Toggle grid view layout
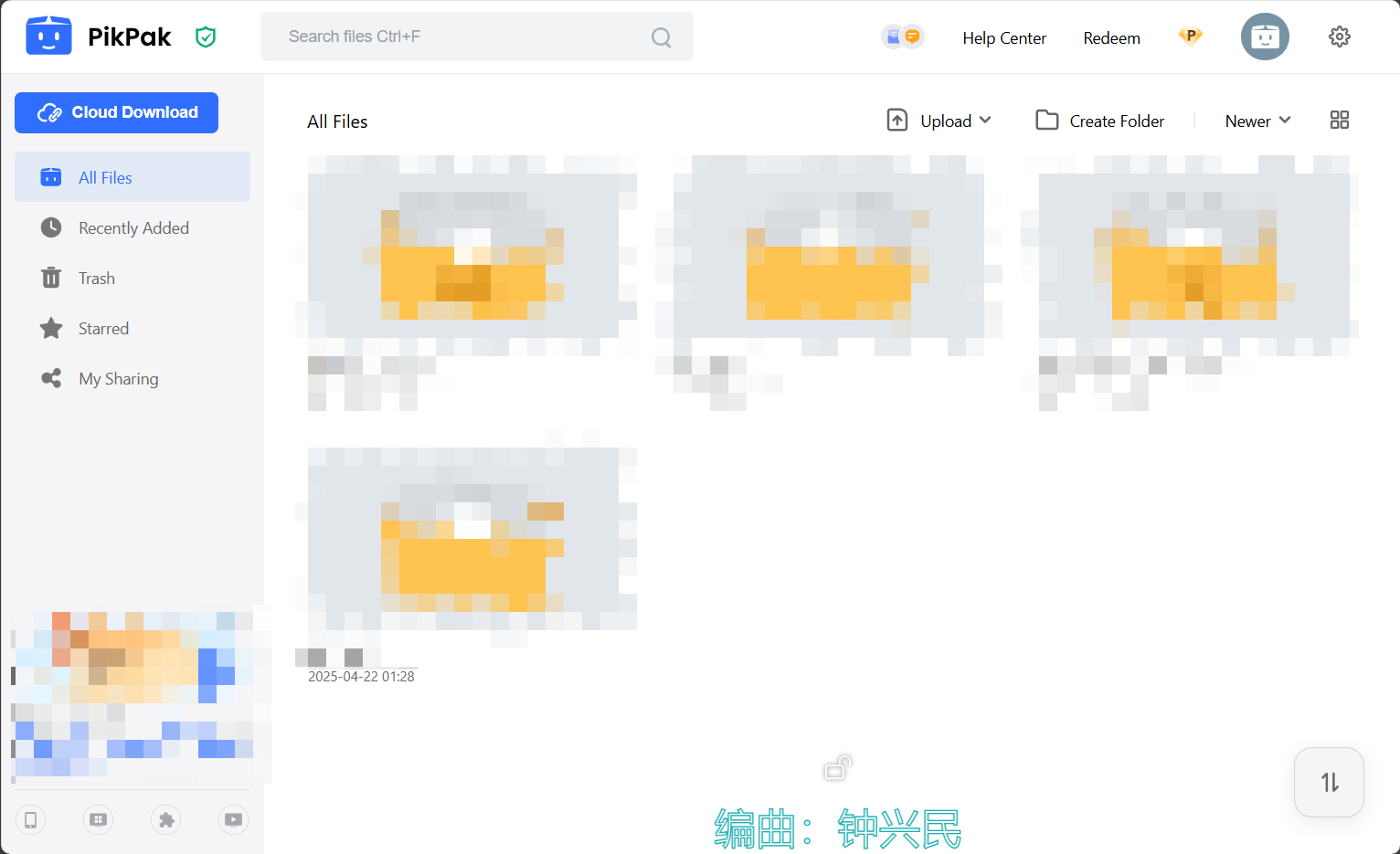This screenshot has width=1400, height=854. [1339, 121]
